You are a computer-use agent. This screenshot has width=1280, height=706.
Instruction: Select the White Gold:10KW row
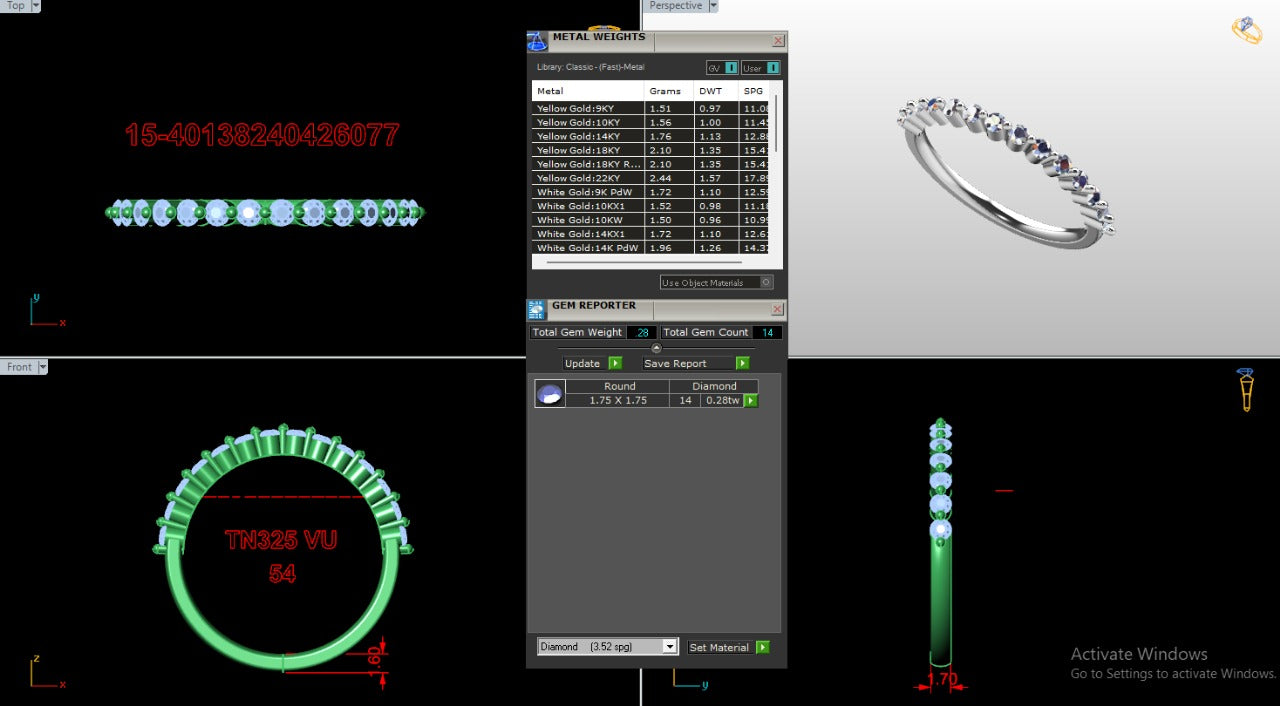[651, 220]
